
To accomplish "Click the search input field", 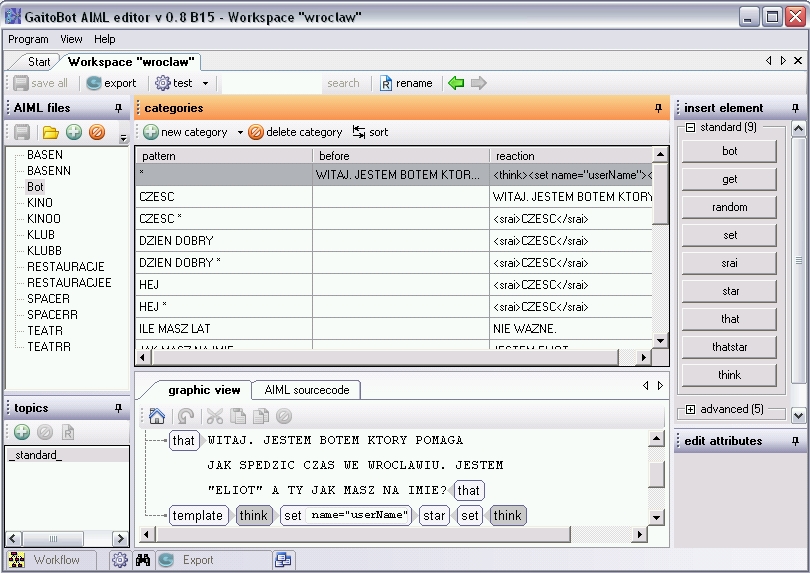I will (x=271, y=83).
